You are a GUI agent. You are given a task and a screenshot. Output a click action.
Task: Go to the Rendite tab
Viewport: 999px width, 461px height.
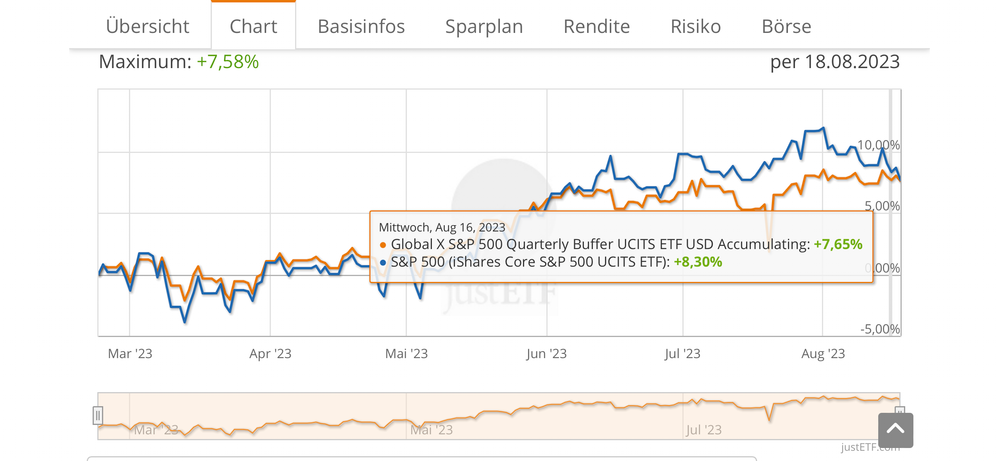coord(596,26)
